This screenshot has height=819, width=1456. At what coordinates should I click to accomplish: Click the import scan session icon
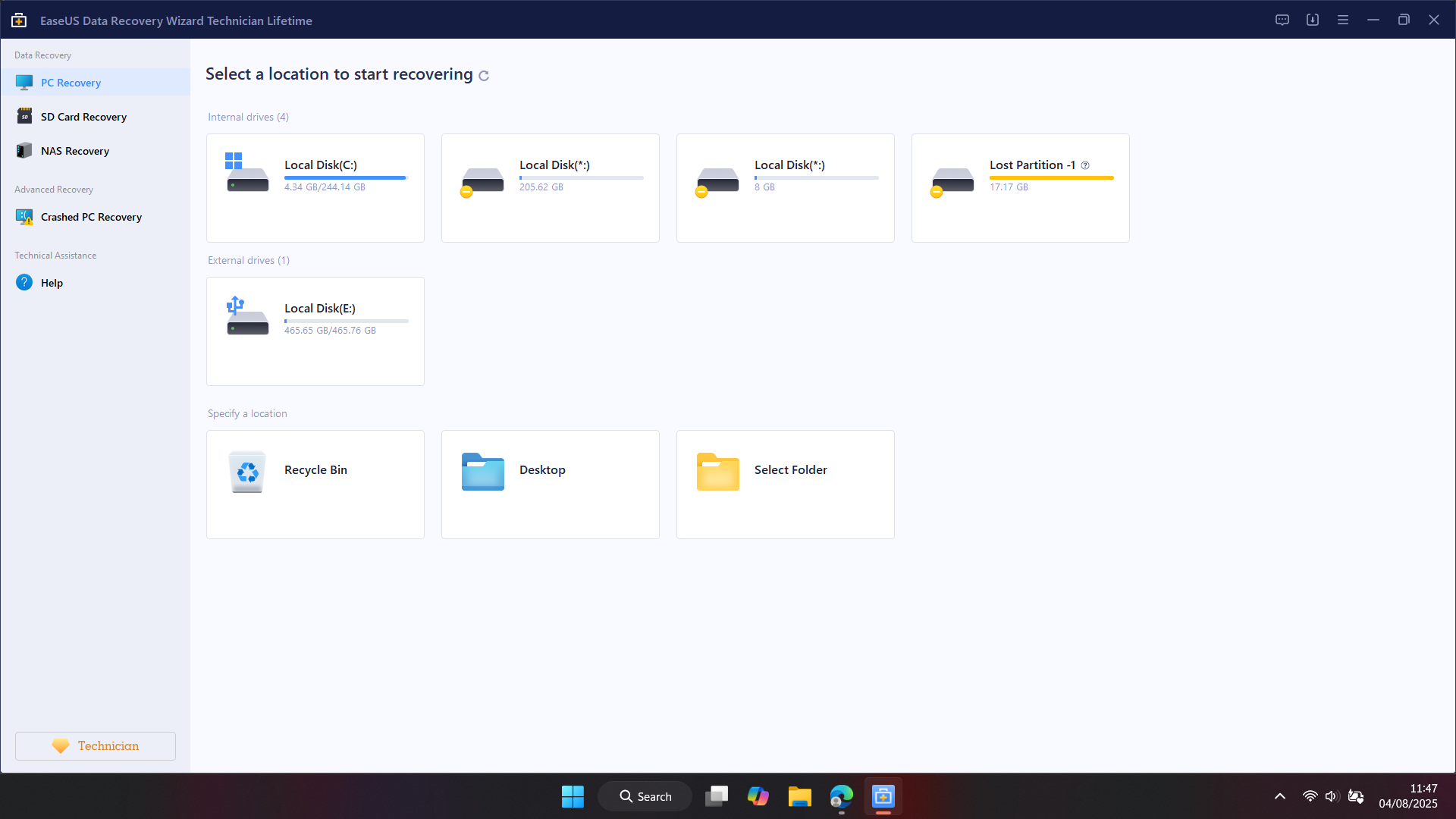pos(1312,20)
